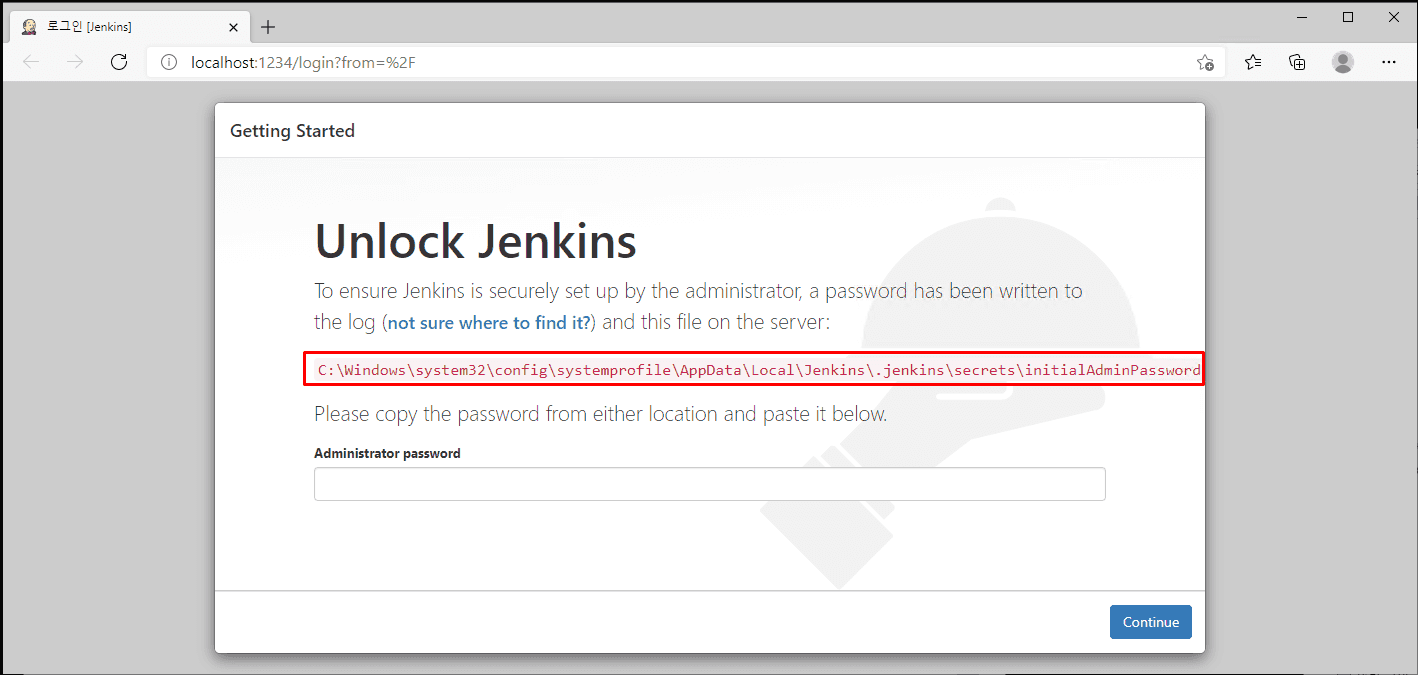The image size is (1418, 675).
Task: Click the Continue button
Action: (x=1150, y=622)
